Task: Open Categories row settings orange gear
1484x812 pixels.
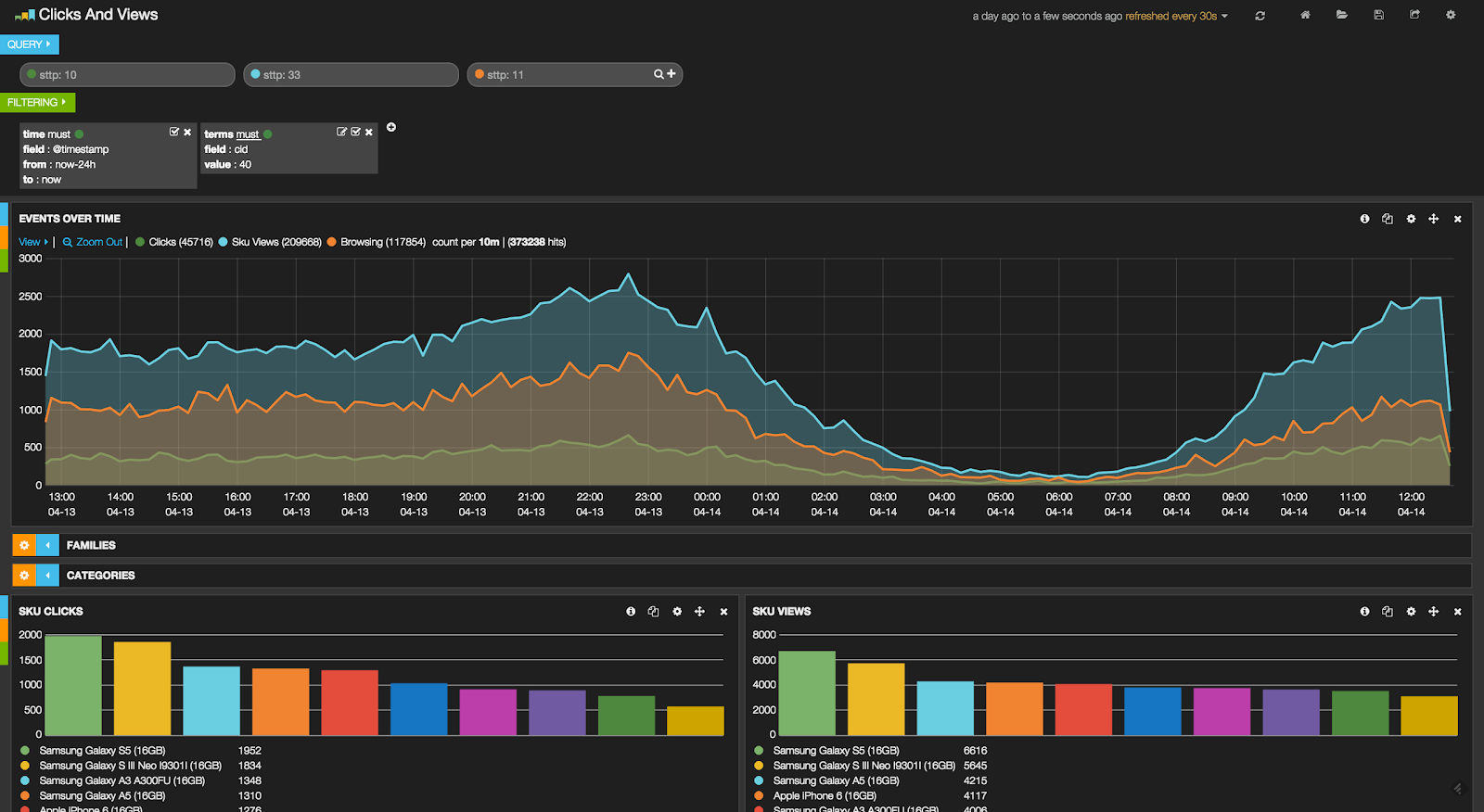Action: pos(24,576)
